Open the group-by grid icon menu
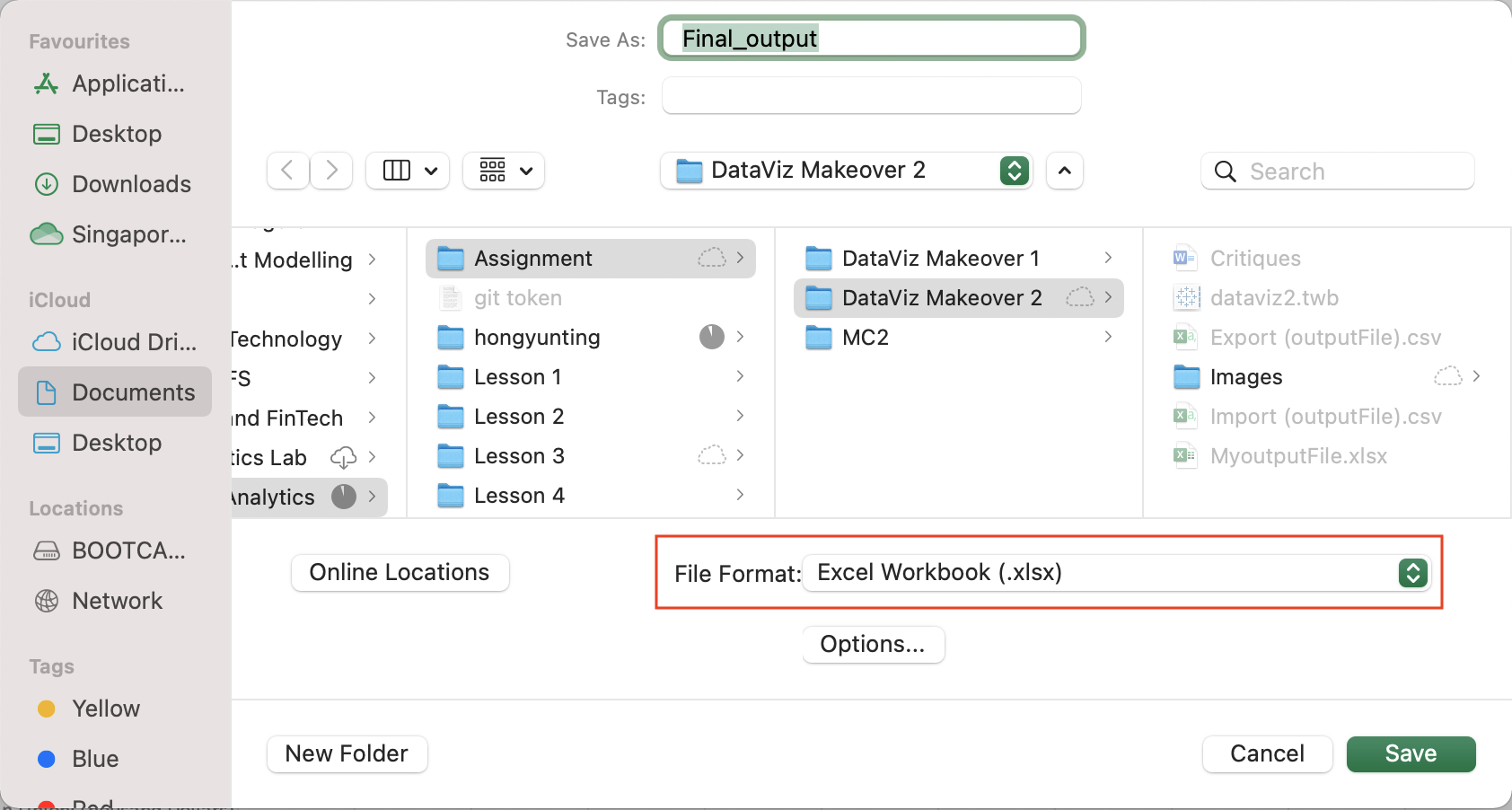This screenshot has height=810, width=1512. [x=504, y=171]
